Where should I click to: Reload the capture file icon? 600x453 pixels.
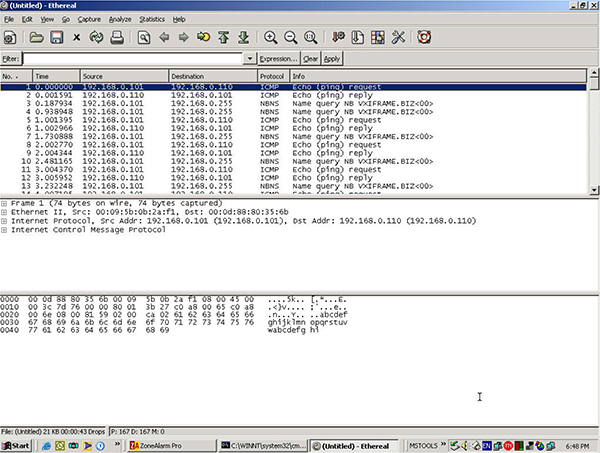coord(96,37)
